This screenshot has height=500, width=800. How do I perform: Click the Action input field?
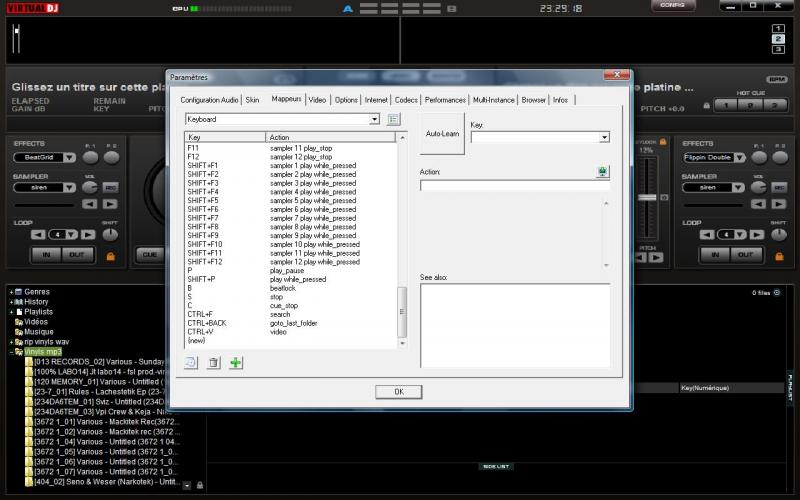tap(515, 186)
